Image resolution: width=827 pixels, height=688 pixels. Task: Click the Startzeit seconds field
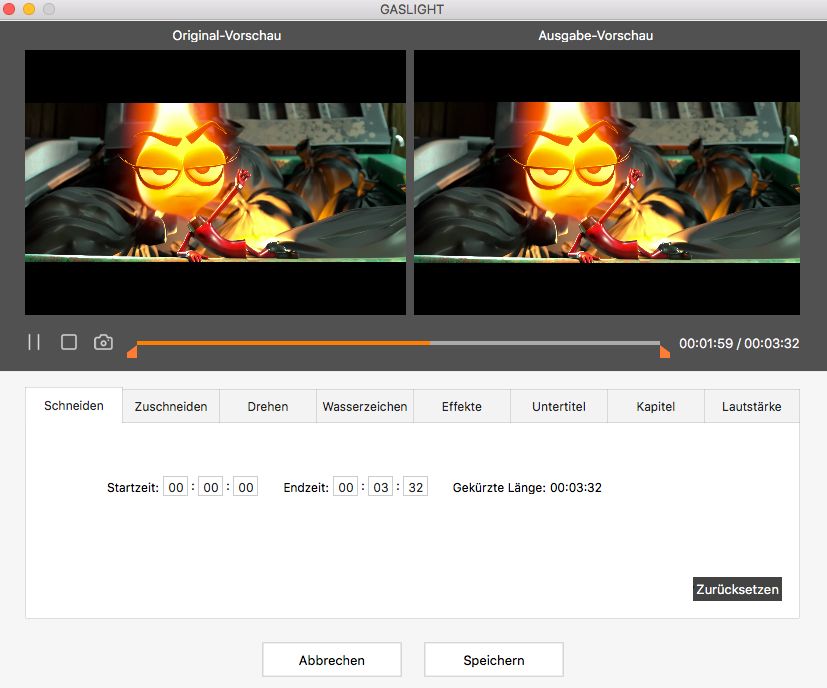[x=245, y=487]
